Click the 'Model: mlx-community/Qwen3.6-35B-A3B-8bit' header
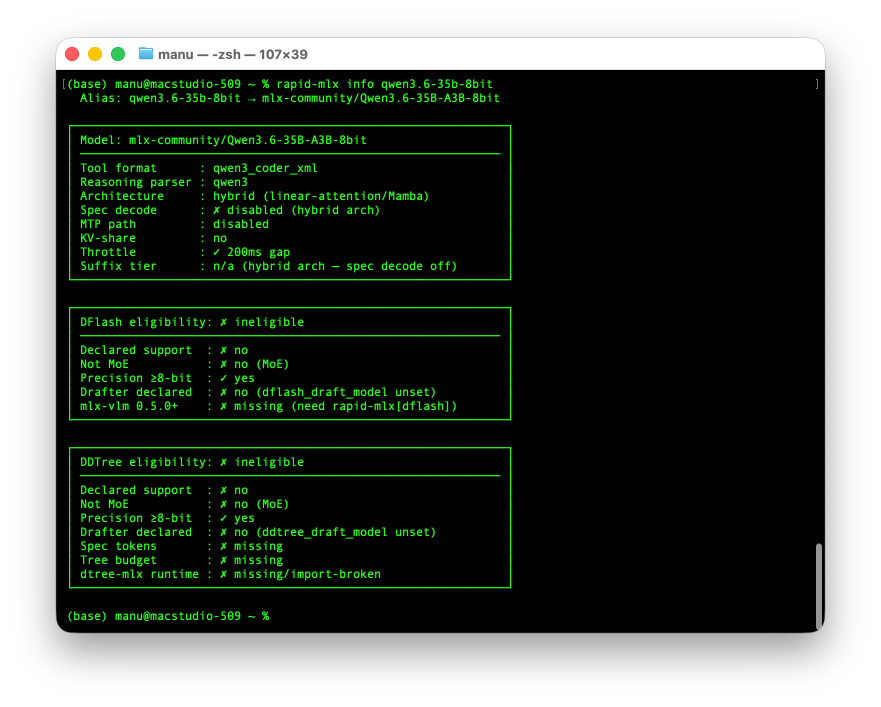 [x=223, y=140]
